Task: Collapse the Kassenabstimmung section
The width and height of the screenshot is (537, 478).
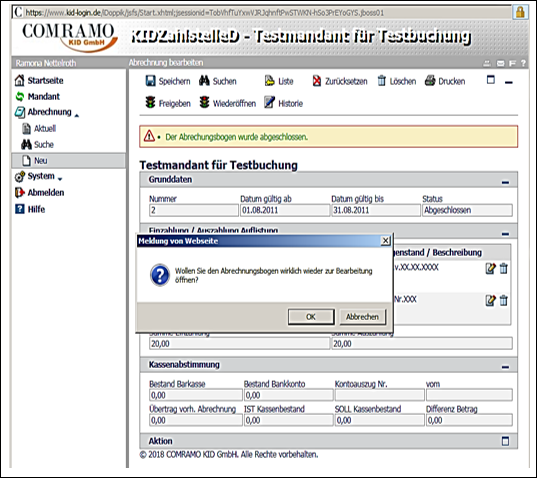Action: click(x=505, y=367)
